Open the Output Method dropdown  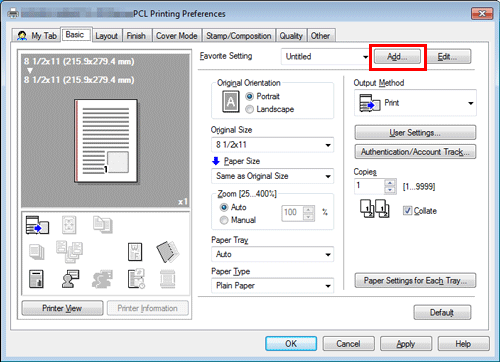coord(415,103)
